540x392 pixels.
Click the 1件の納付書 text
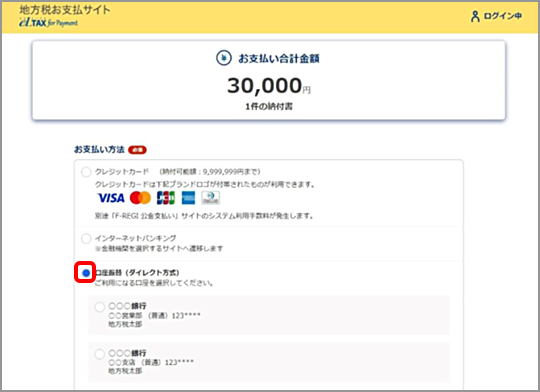point(269,106)
